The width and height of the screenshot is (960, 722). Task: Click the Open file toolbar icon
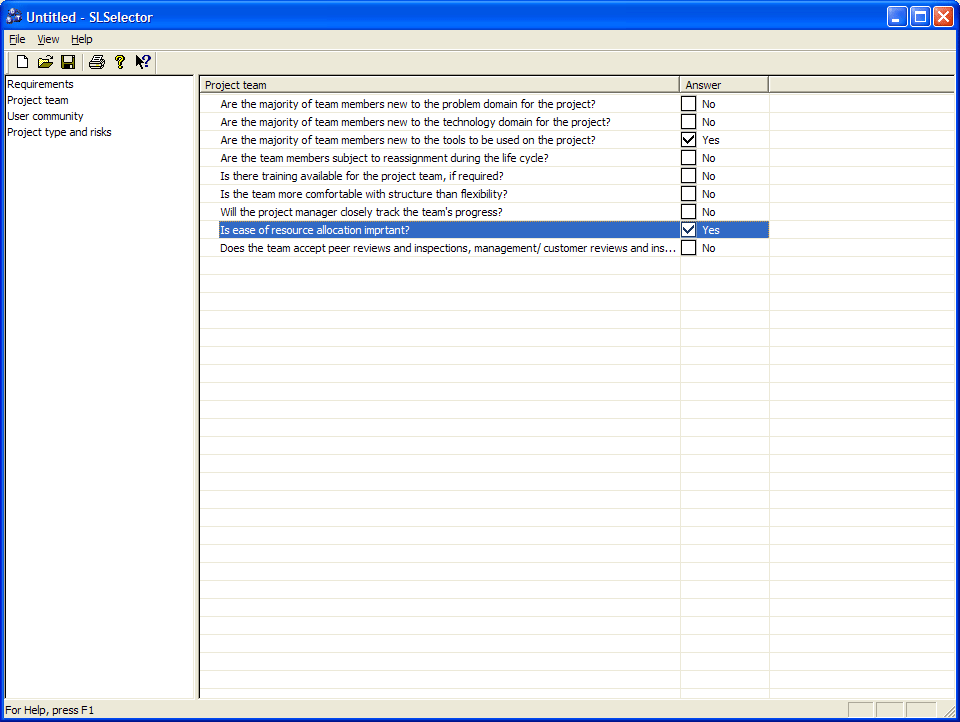point(45,62)
